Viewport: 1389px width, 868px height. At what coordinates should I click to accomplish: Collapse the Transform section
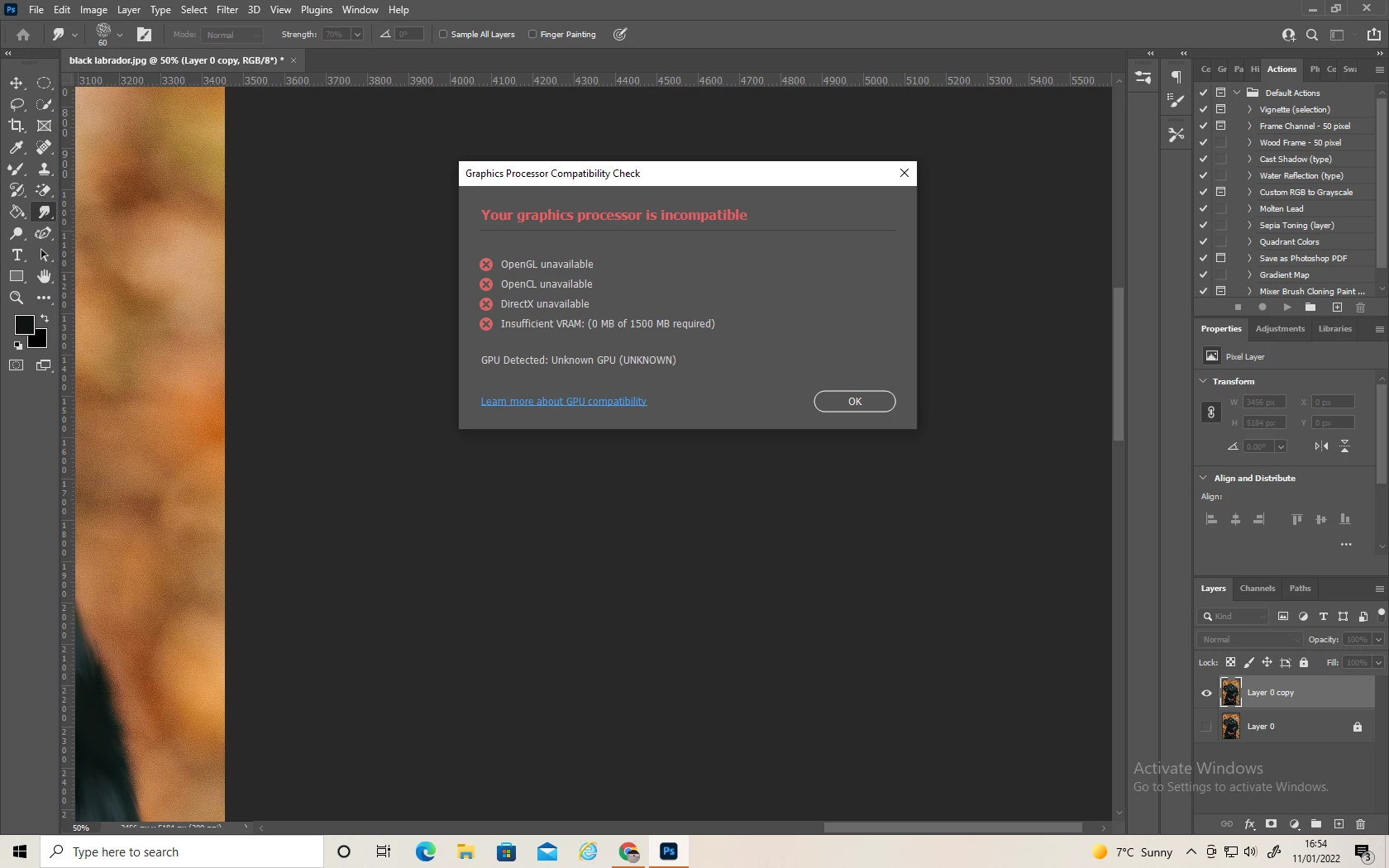pyautogui.click(x=1204, y=381)
